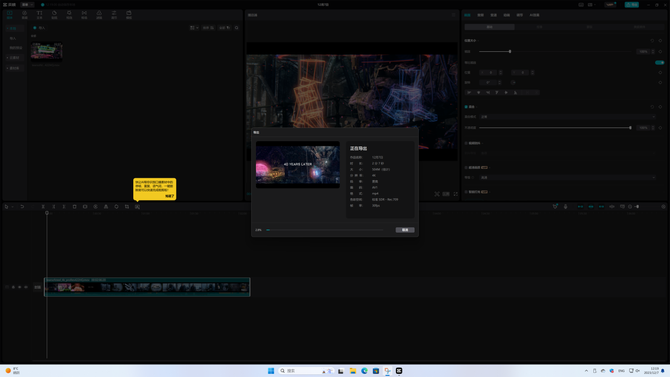Click the Undo arrow in timeline toolbar
670x377 pixels.
(22, 206)
